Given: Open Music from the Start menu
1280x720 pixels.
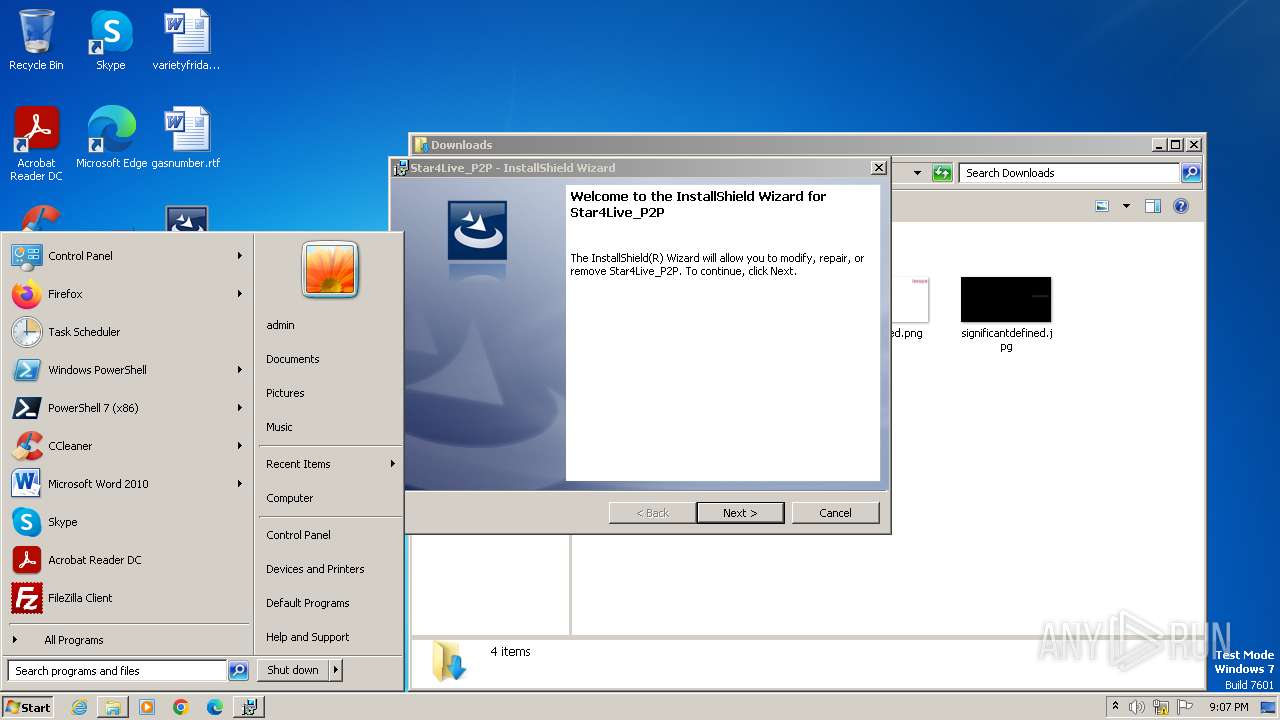Looking at the screenshot, I should pyautogui.click(x=330, y=427).
